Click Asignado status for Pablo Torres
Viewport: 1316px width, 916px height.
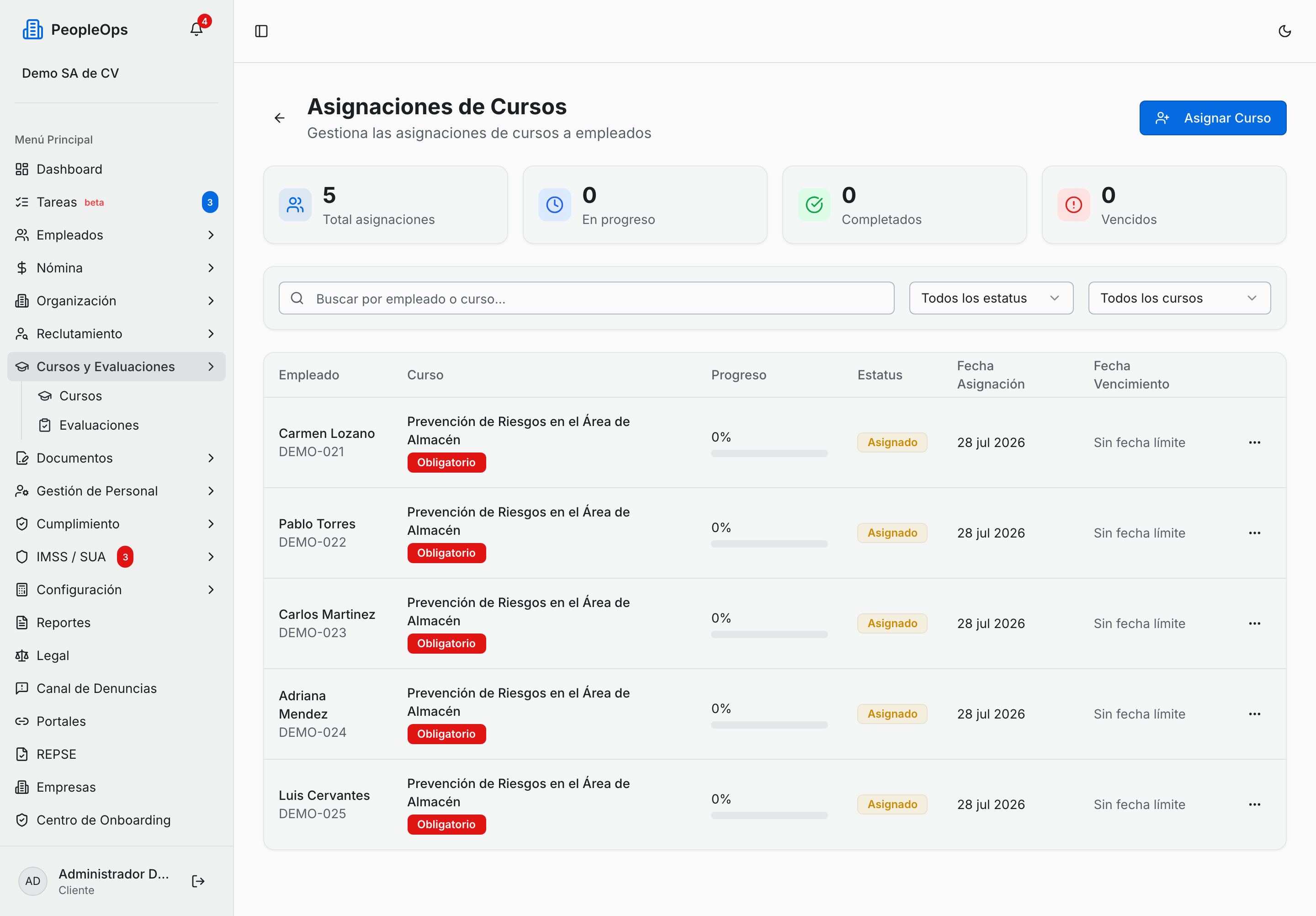(x=892, y=533)
